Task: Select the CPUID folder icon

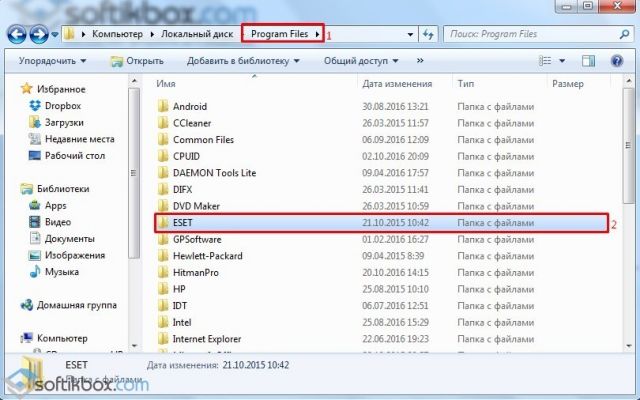Action: pos(163,156)
